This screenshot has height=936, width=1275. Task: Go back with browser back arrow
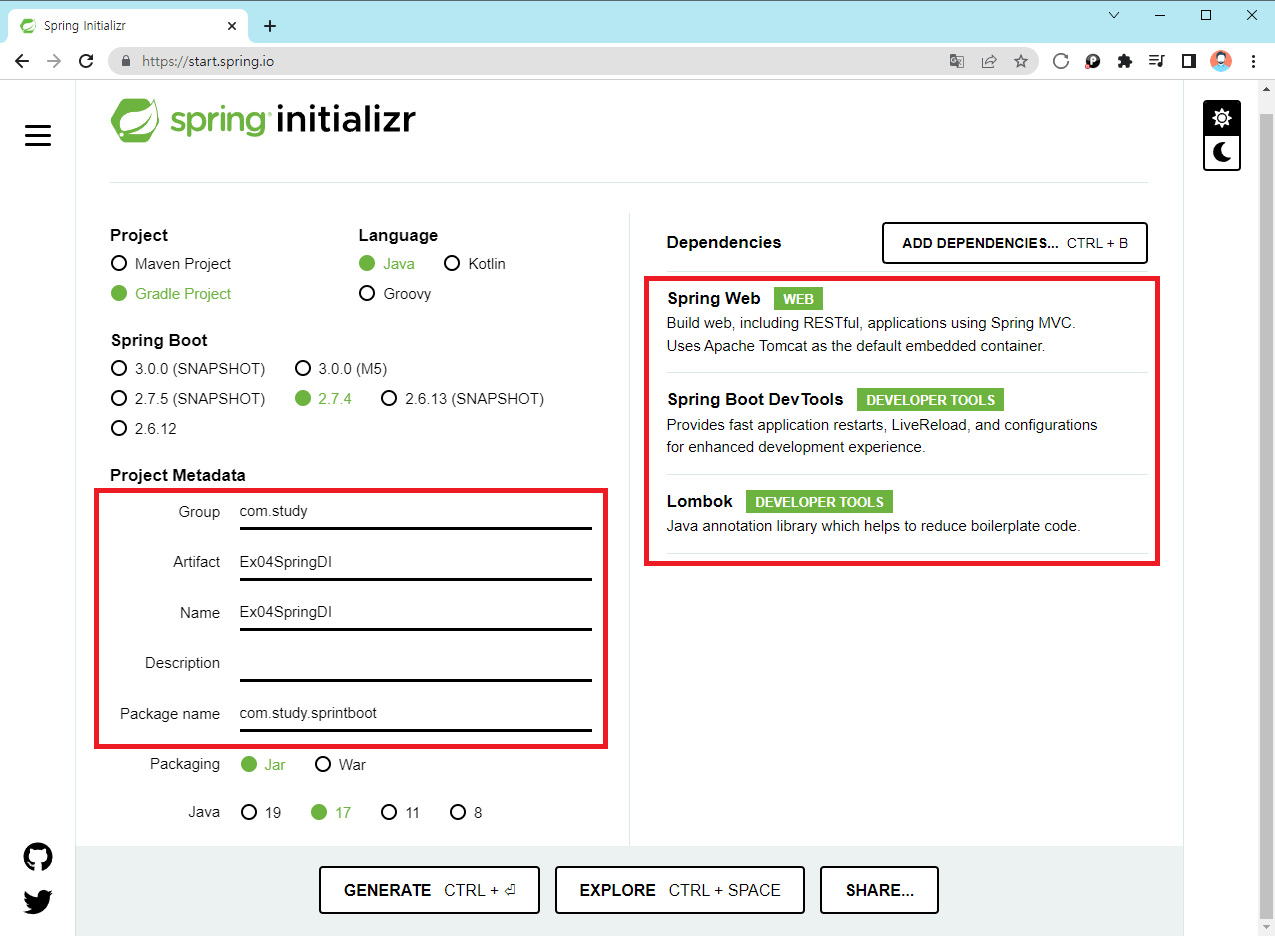(22, 61)
